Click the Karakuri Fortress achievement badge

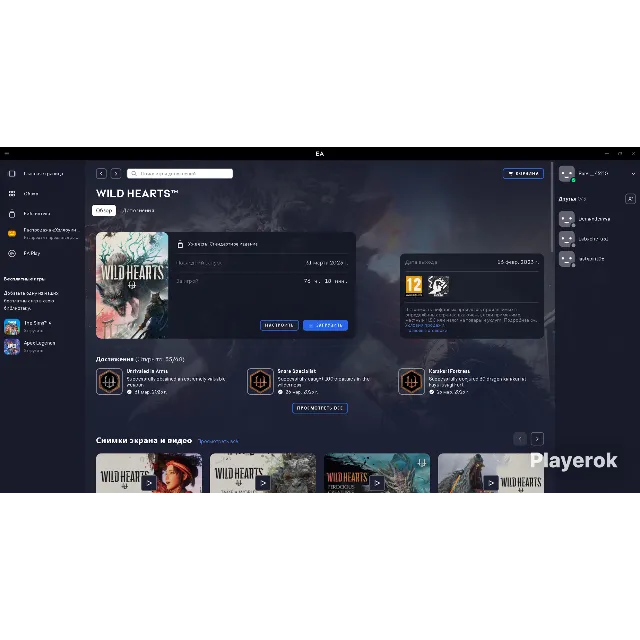(411, 382)
